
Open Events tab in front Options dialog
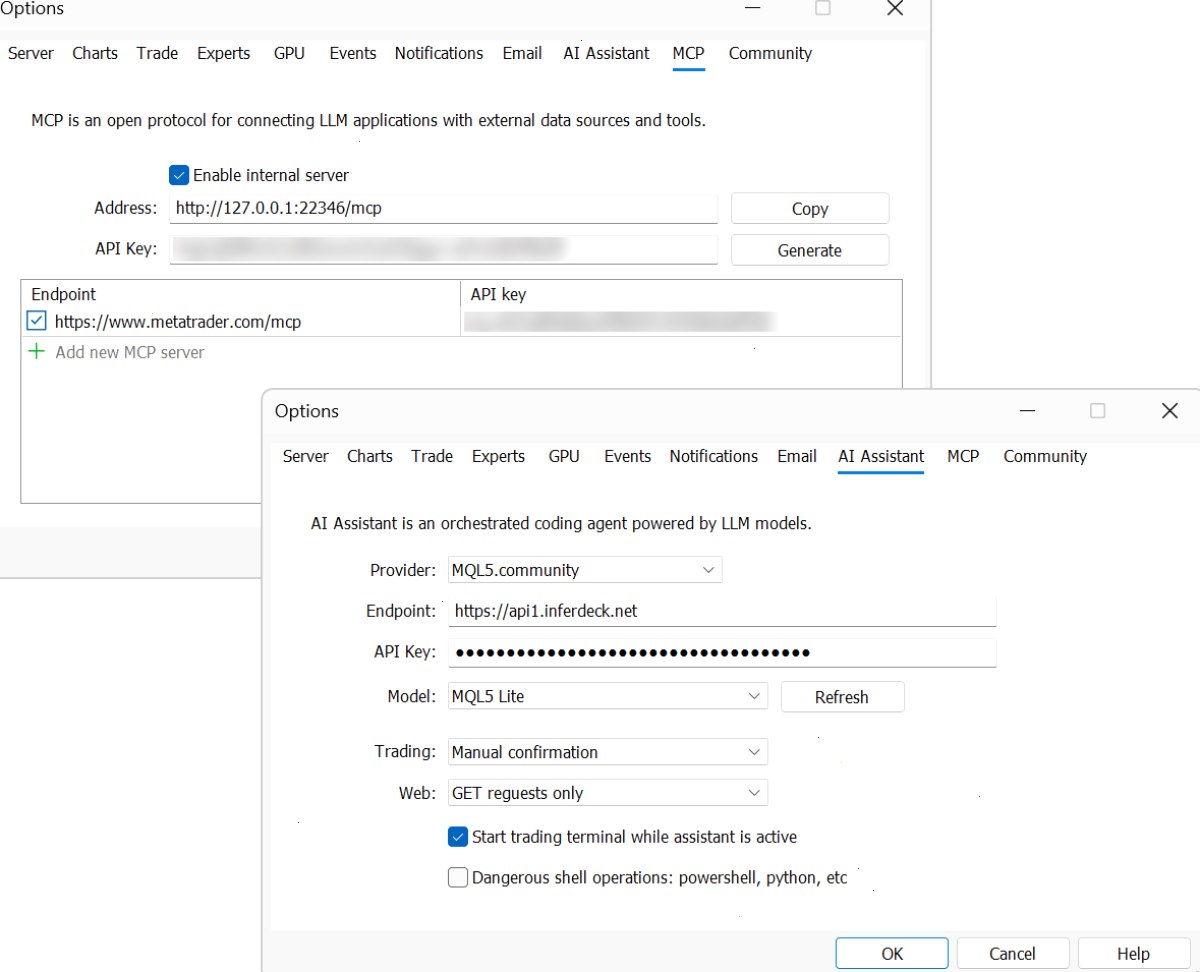point(628,456)
